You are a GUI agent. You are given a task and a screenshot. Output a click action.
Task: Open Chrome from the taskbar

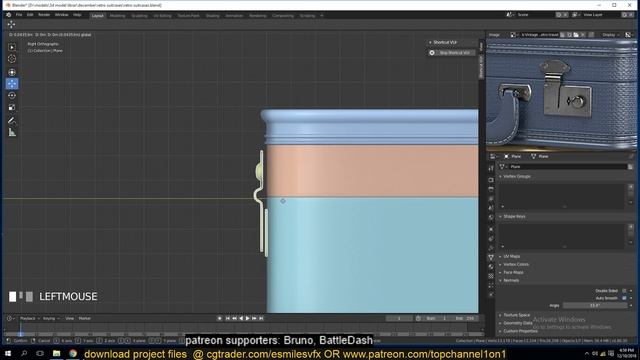pos(73,353)
